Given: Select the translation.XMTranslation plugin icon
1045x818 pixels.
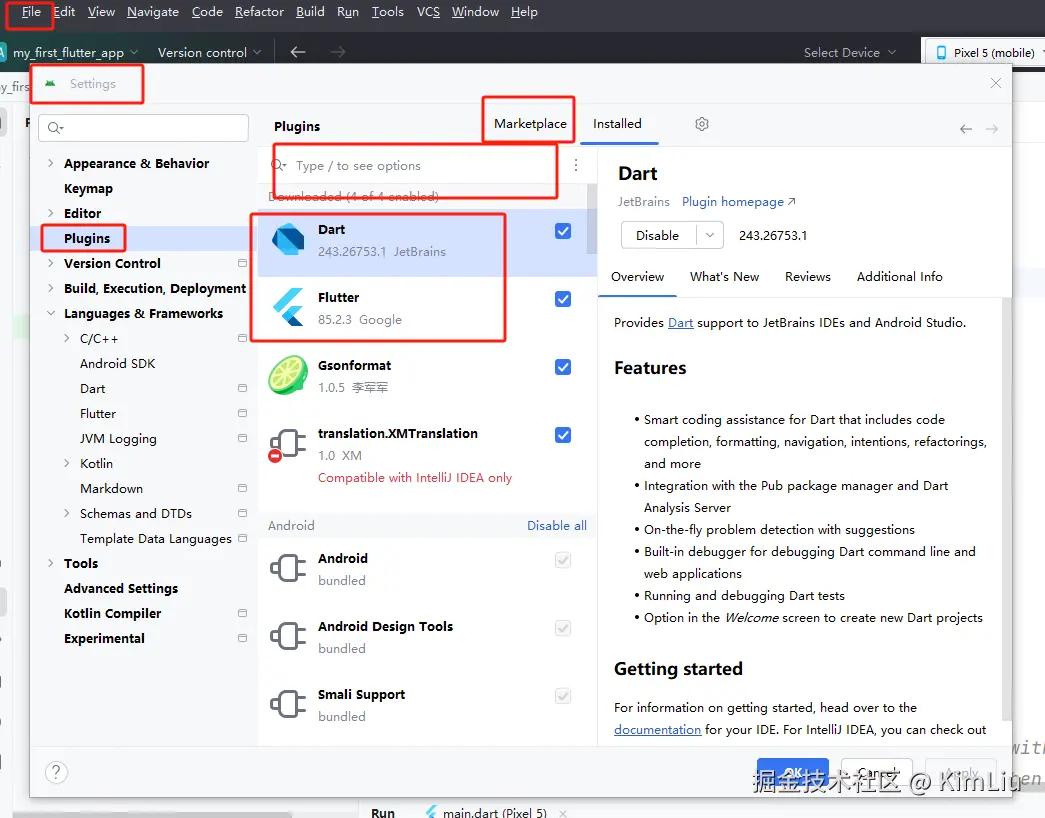Looking at the screenshot, I should pyautogui.click(x=287, y=444).
